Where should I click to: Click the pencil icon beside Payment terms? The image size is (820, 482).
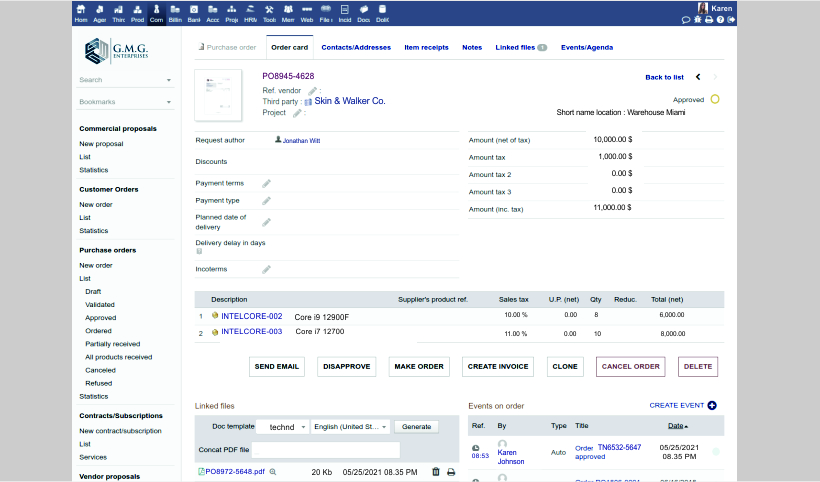click(266, 184)
